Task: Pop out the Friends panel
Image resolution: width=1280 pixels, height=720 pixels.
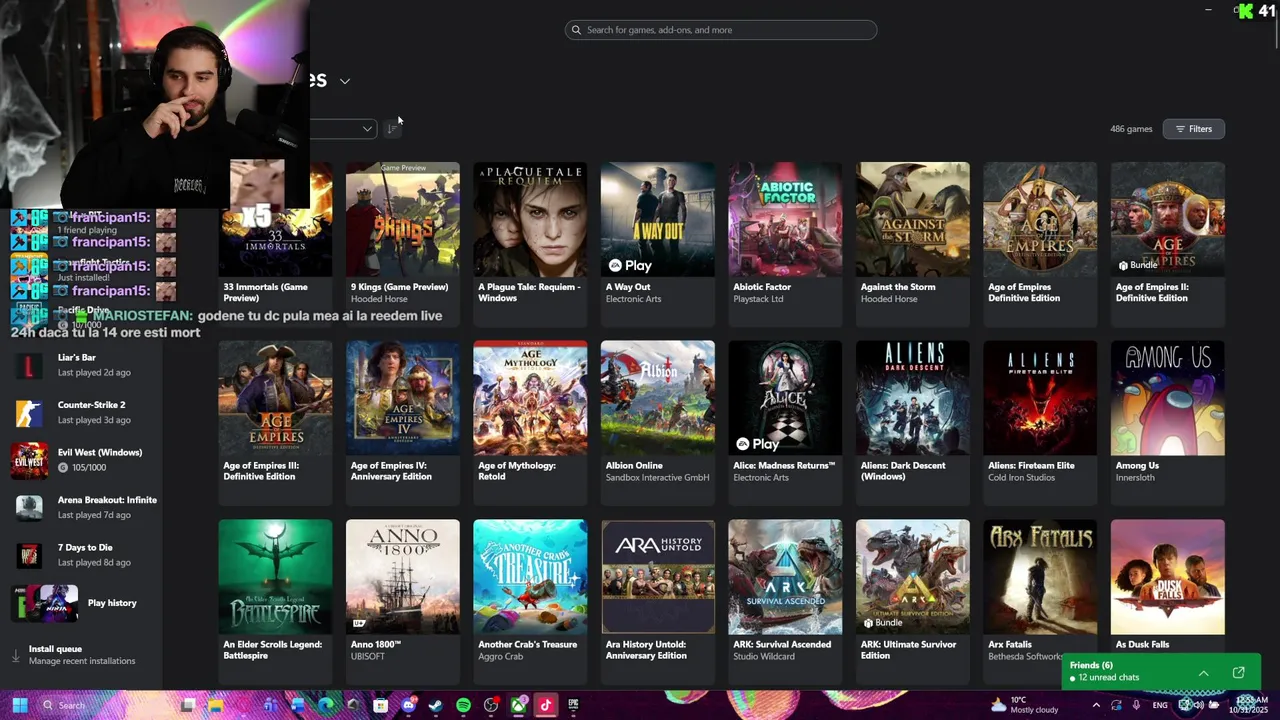Action: tap(1238, 673)
